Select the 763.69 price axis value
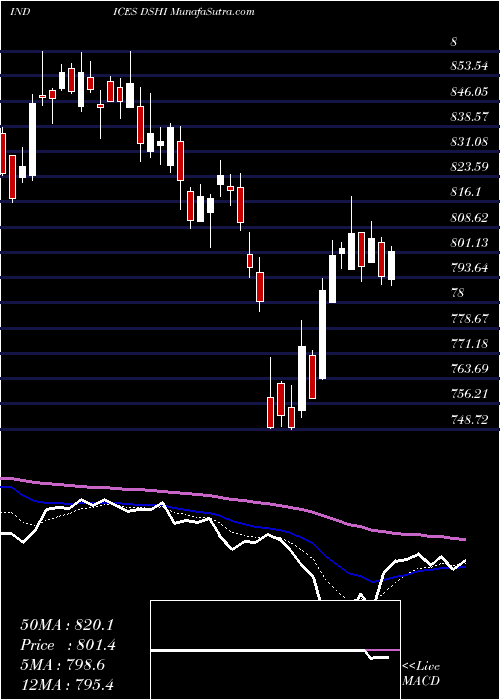This screenshot has width=500, height=700. click(469, 369)
